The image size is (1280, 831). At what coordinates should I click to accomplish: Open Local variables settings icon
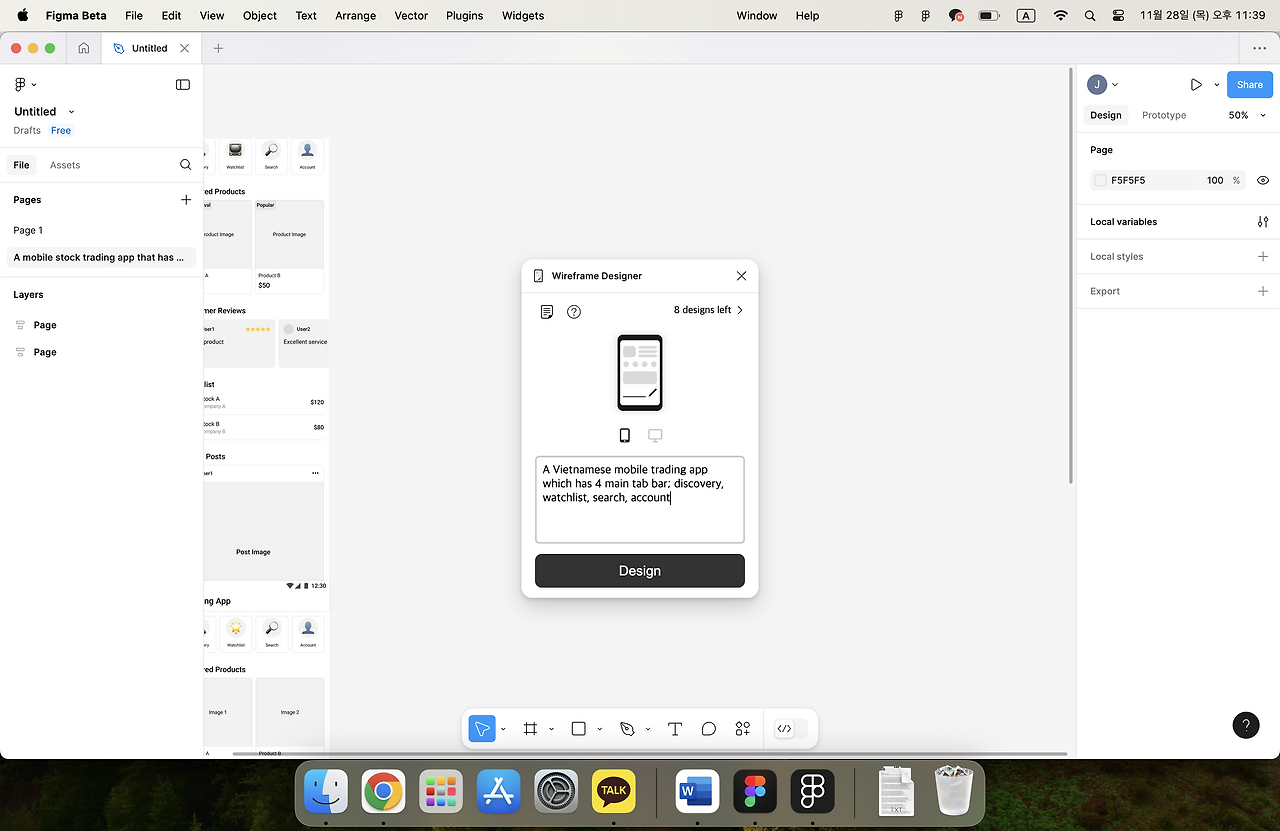[x=1263, y=222]
